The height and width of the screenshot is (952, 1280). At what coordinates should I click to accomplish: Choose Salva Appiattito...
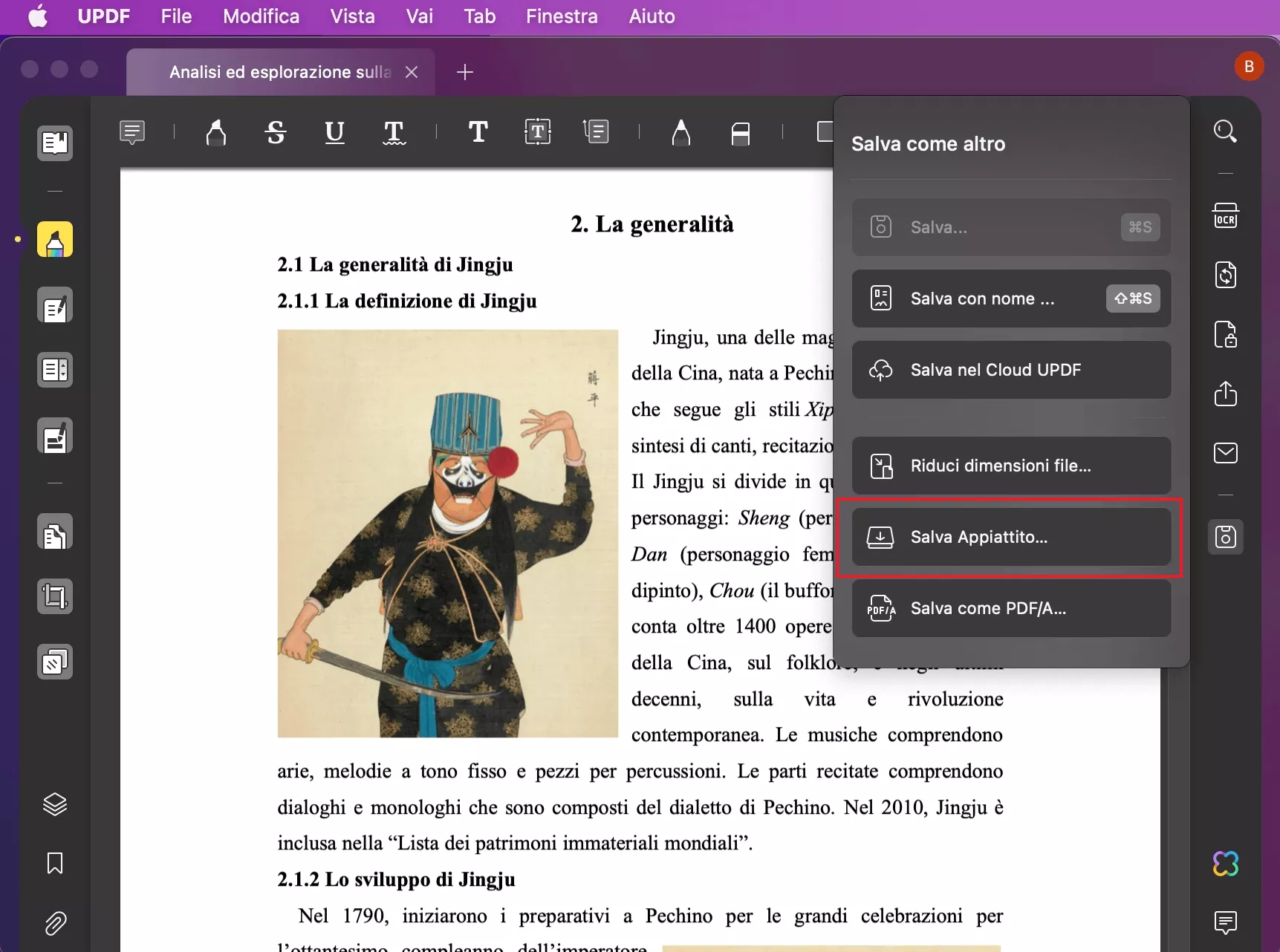click(x=1011, y=537)
